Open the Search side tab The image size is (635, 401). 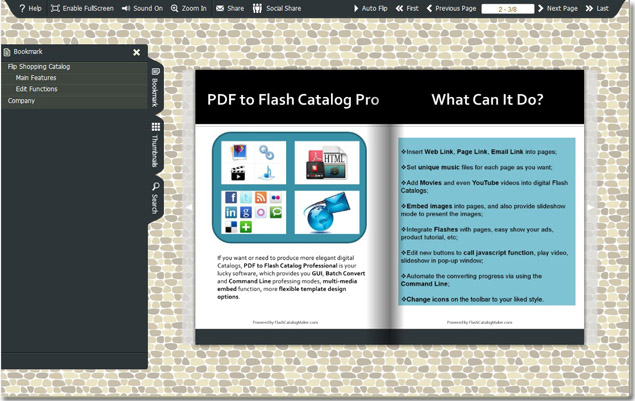[155, 198]
